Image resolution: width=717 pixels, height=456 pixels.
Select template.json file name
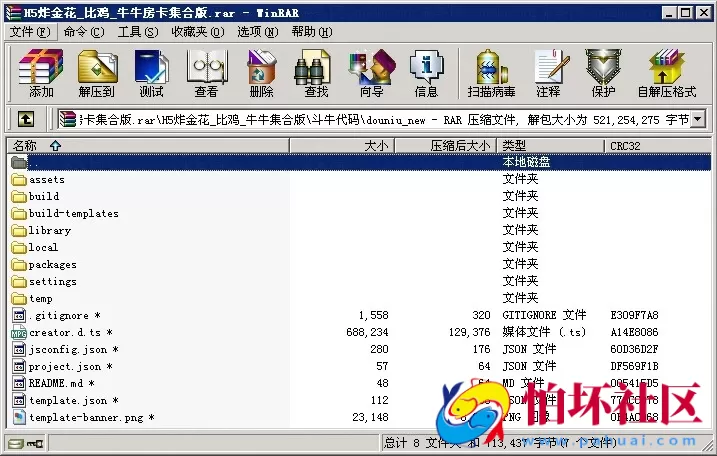tap(74, 400)
